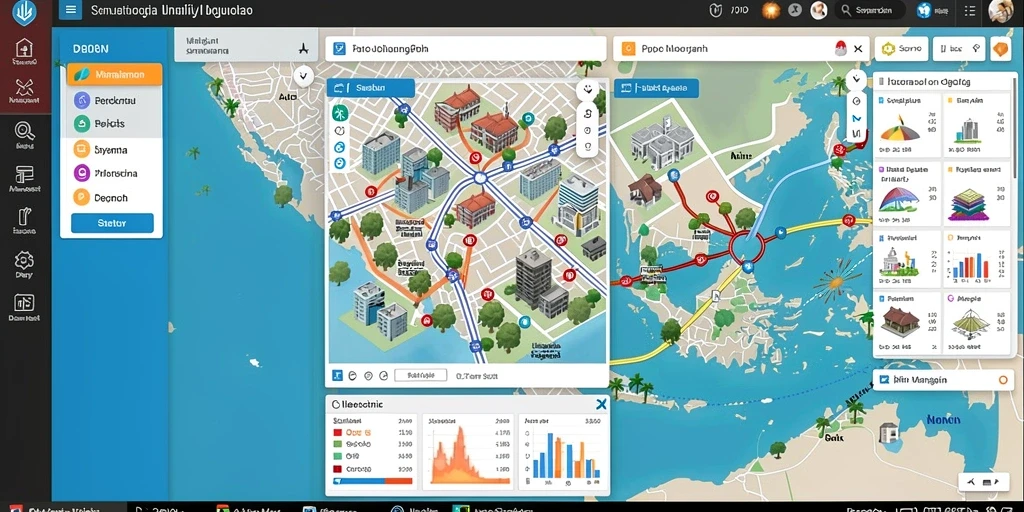
Task: Expand the chevron circle beside Itoorasol panel
Action: coord(856,80)
